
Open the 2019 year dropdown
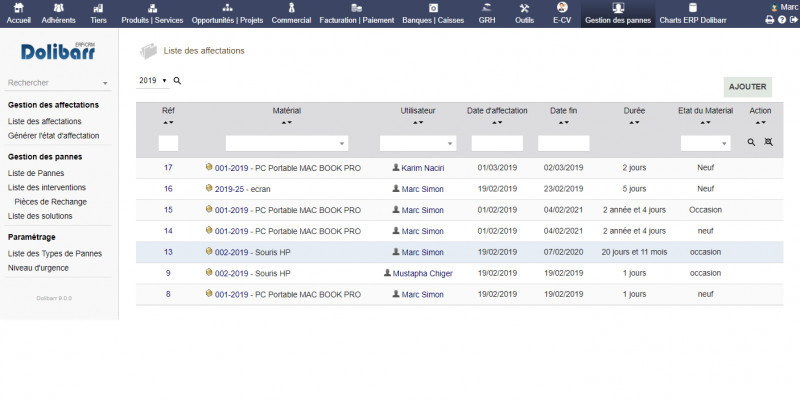click(x=151, y=80)
